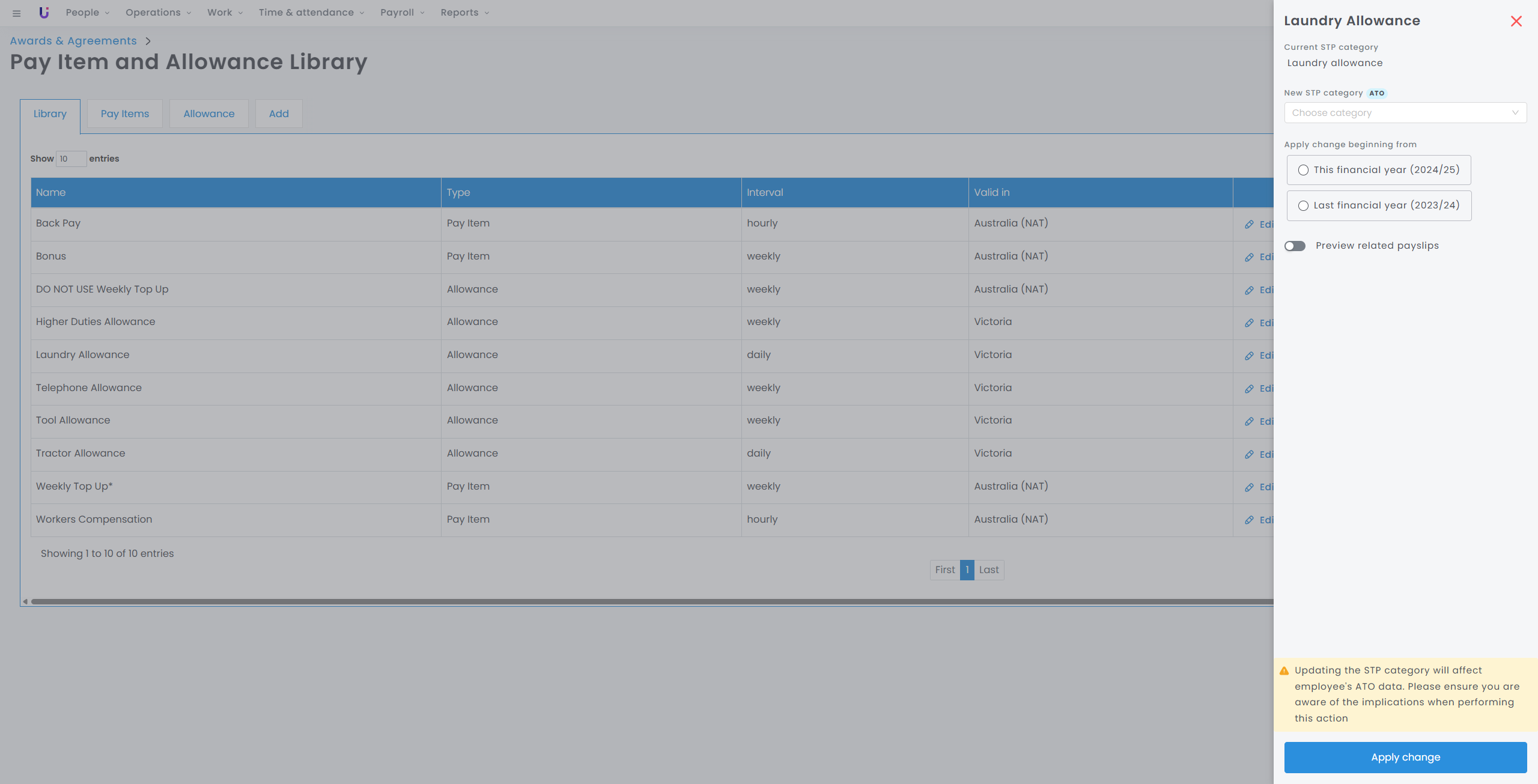Click the warning triangle icon
Image resolution: width=1538 pixels, height=784 pixels.
tap(1284, 670)
